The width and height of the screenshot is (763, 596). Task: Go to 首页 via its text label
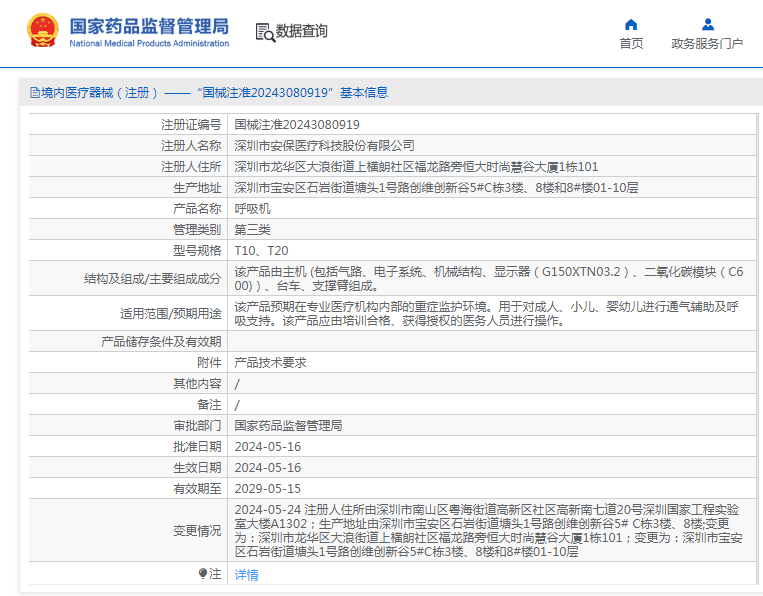631,44
